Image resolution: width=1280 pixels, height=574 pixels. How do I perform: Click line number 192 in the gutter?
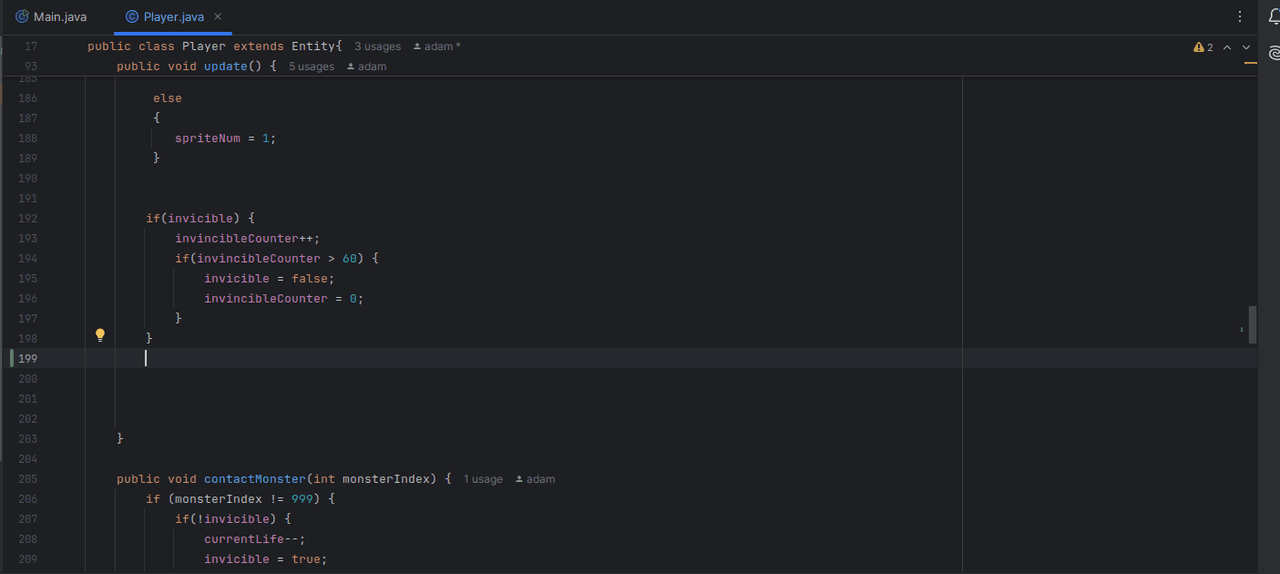click(x=28, y=218)
